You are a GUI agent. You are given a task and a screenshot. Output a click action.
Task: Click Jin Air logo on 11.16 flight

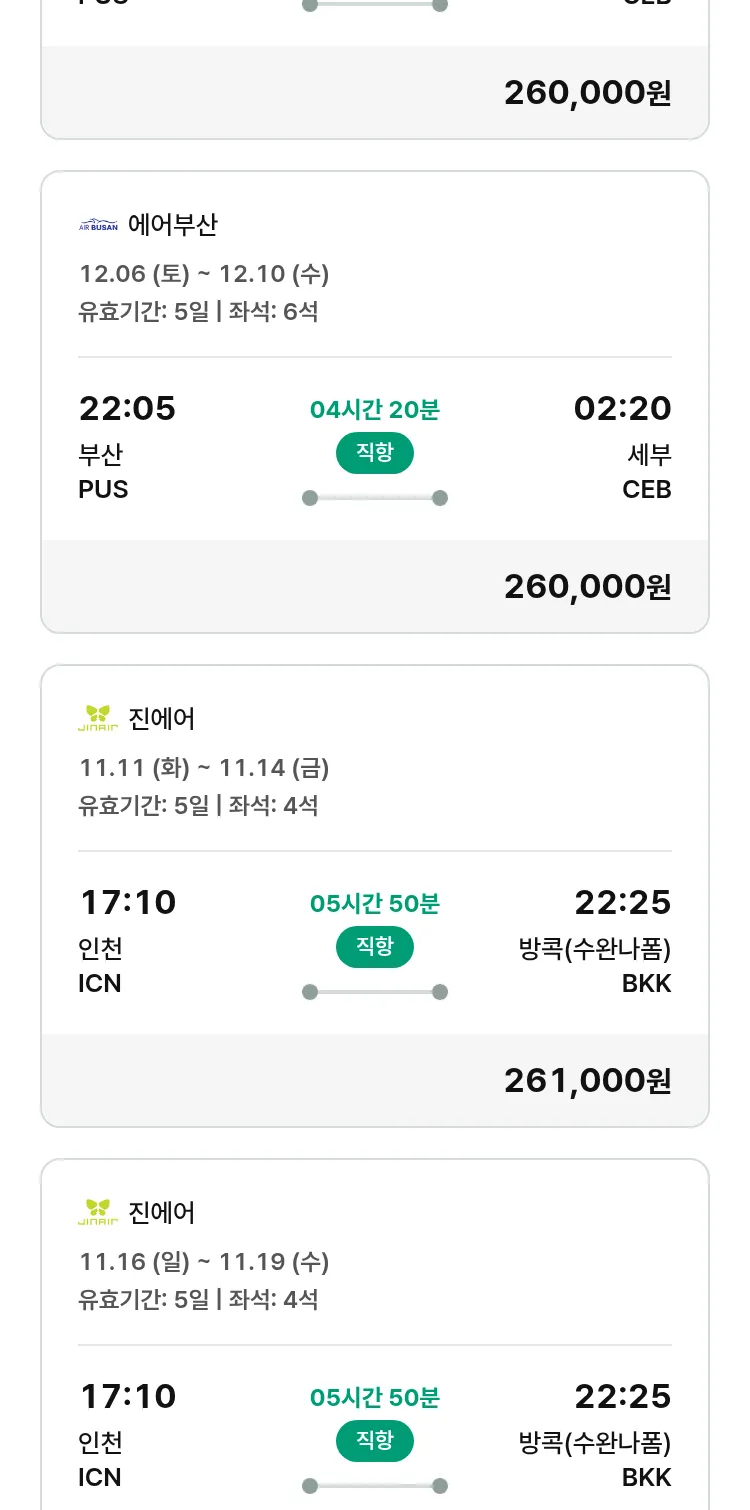coord(98,1212)
